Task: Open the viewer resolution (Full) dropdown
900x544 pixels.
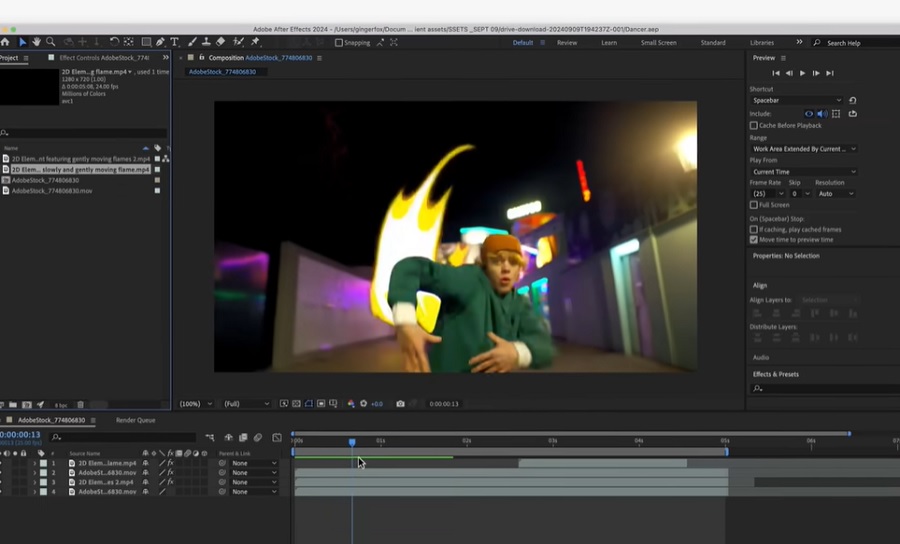Action: tap(246, 404)
